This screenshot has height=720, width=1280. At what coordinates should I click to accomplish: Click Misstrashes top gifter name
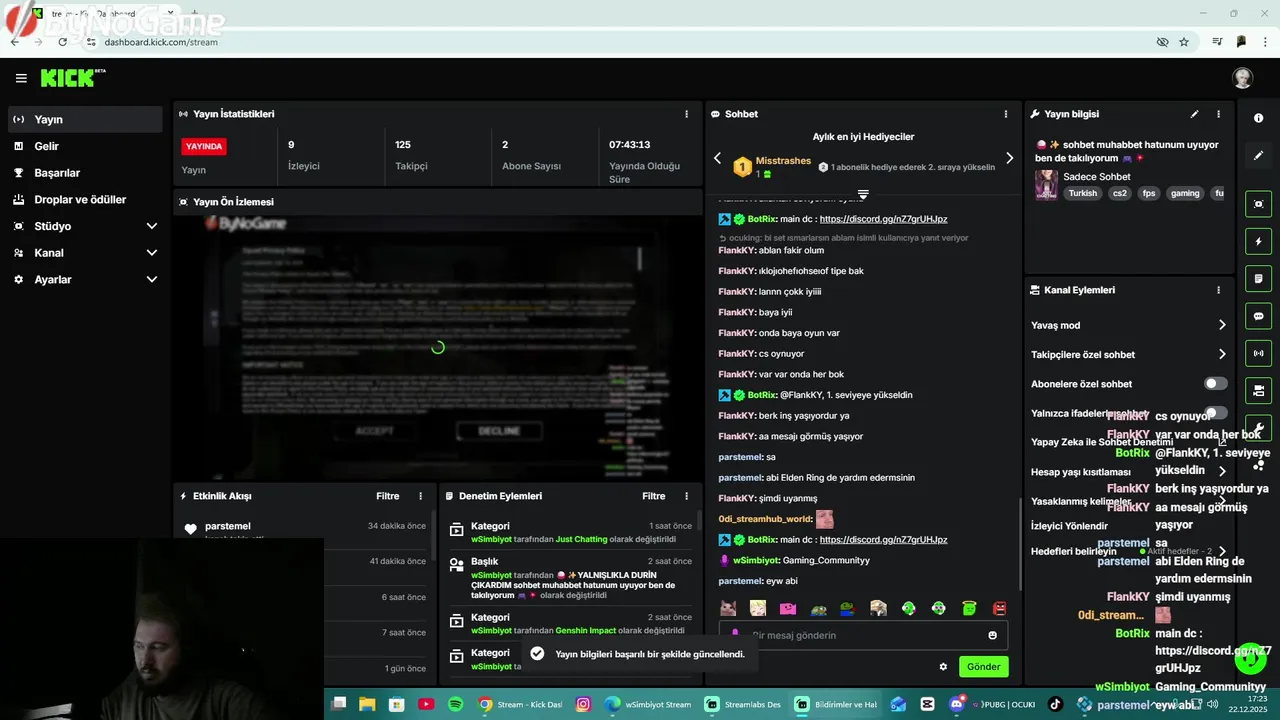(x=783, y=161)
